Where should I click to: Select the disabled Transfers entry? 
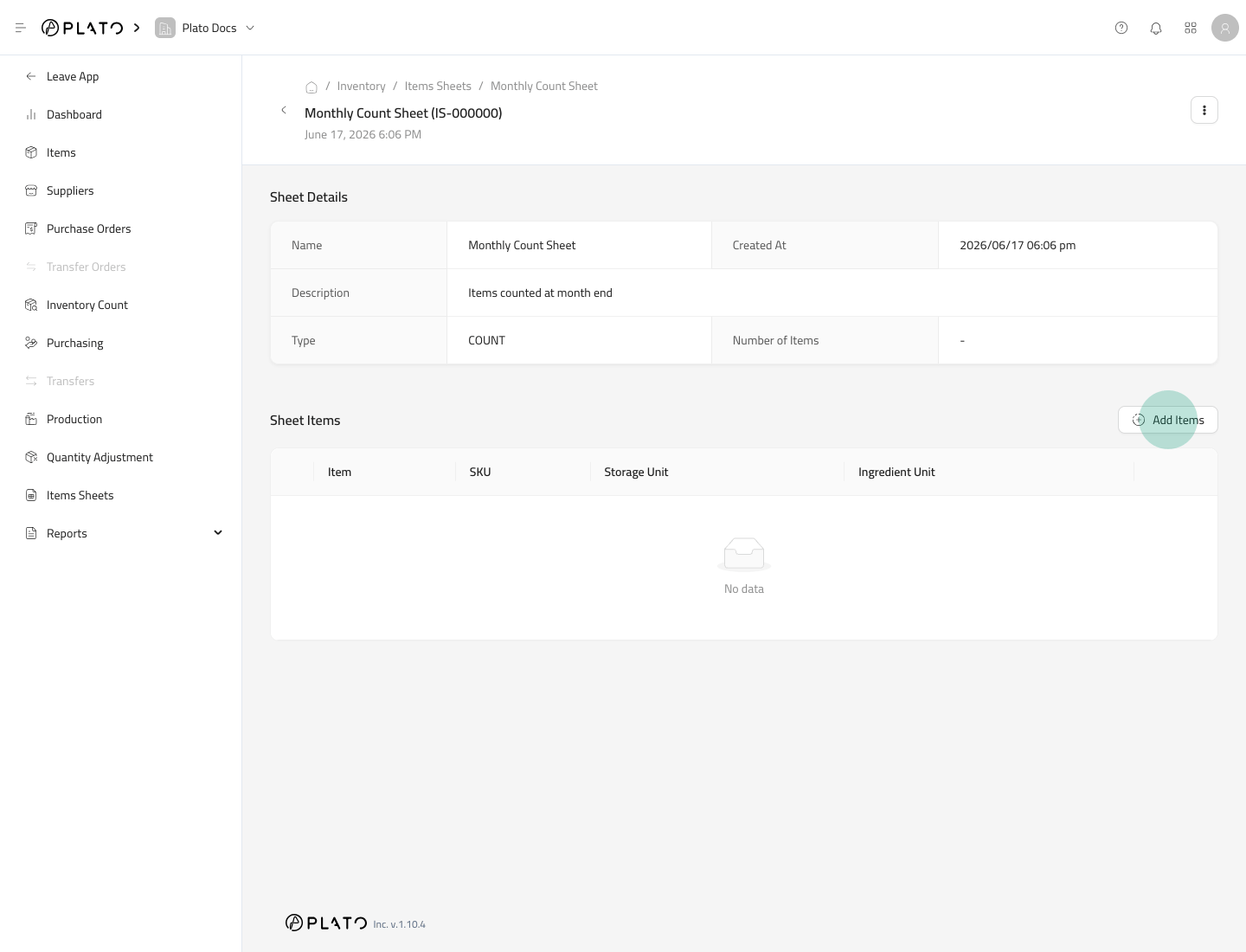tap(71, 381)
